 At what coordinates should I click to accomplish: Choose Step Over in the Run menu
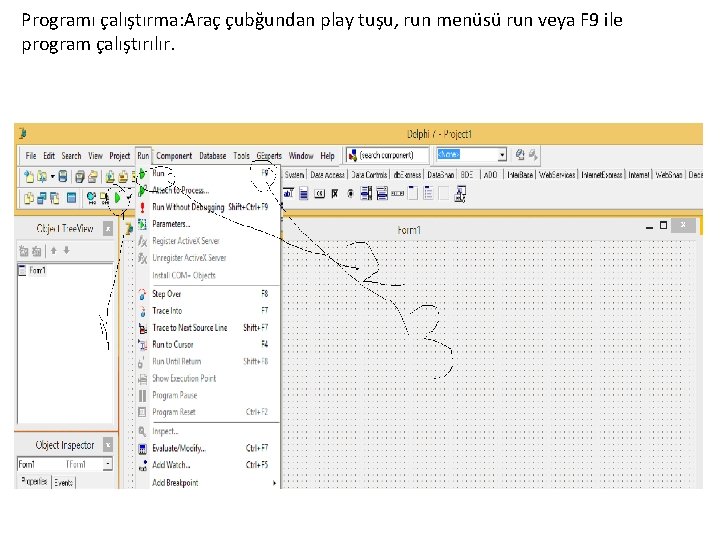coord(208,294)
